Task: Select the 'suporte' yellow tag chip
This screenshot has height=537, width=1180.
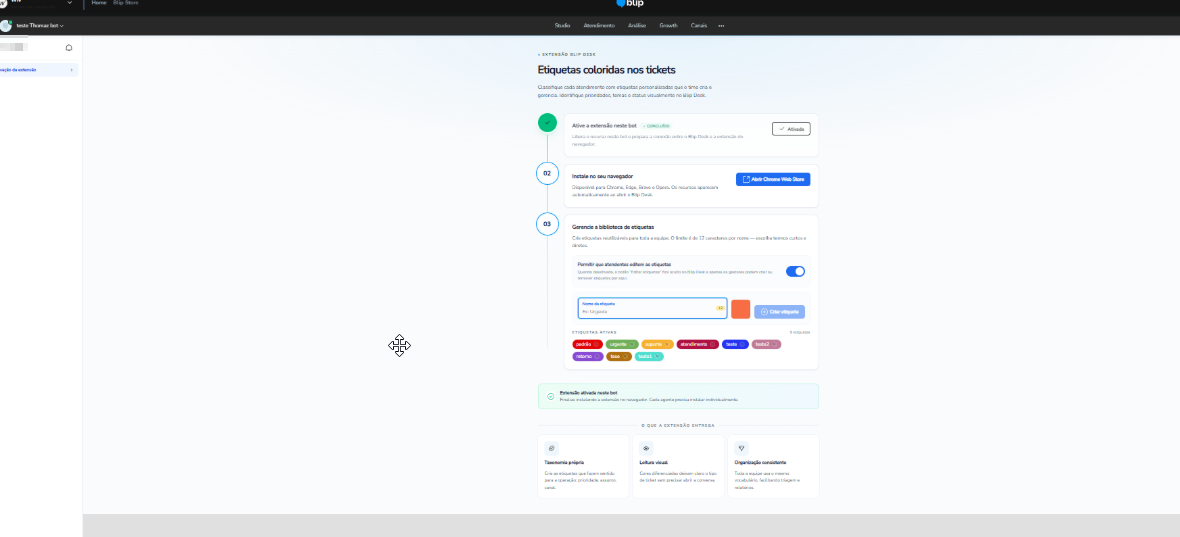Action: click(657, 344)
